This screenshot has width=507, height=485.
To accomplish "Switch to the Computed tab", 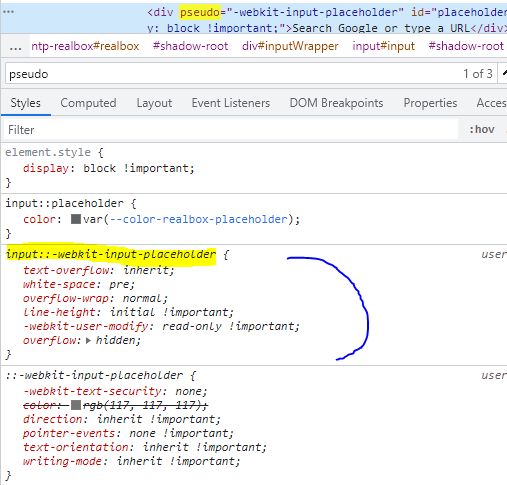I will click(x=88, y=103).
